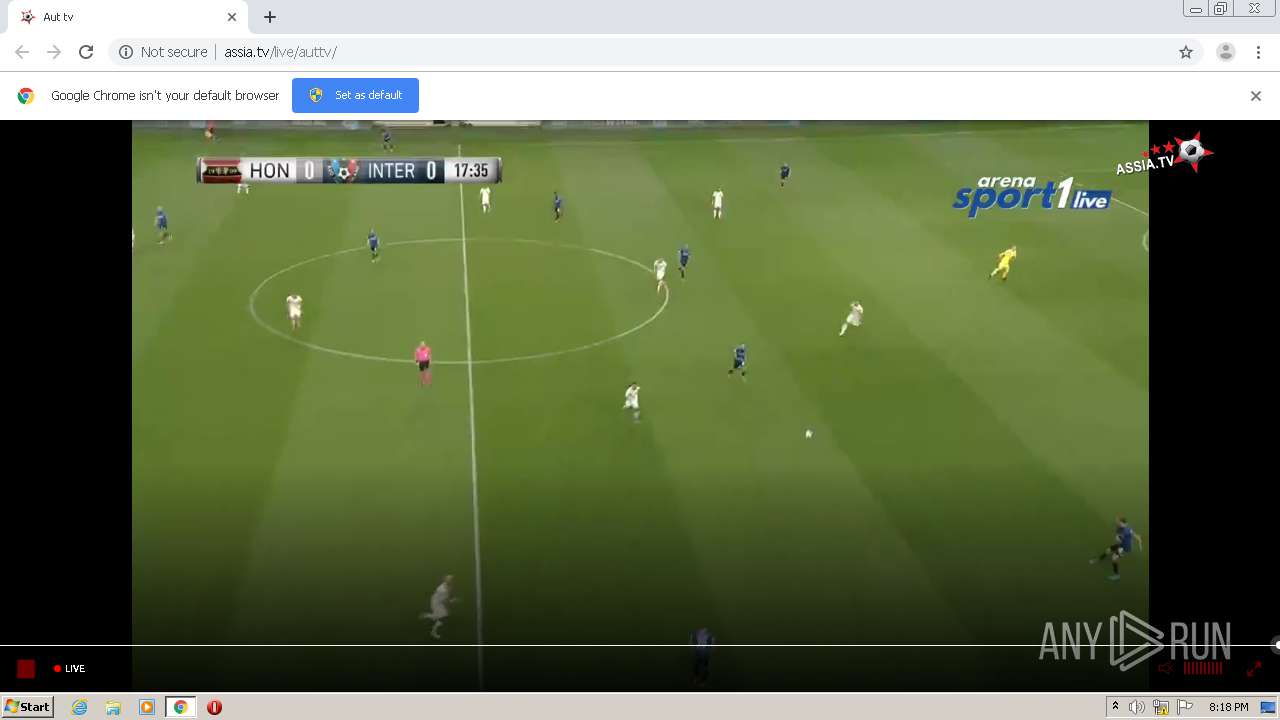Click the "Google Chrome isn't your default browser" text
Image resolution: width=1280 pixels, height=720 pixels.
(x=165, y=96)
